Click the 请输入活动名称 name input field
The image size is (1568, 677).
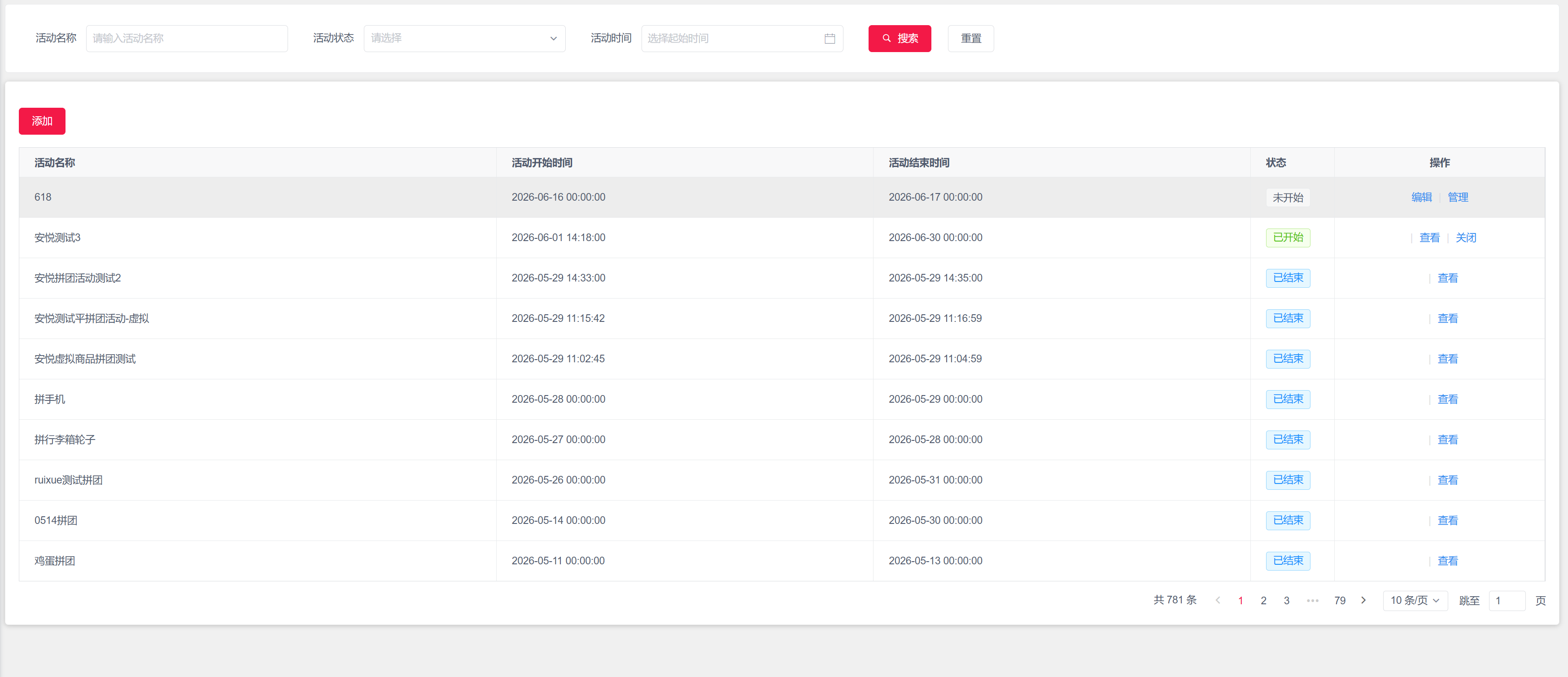(187, 39)
